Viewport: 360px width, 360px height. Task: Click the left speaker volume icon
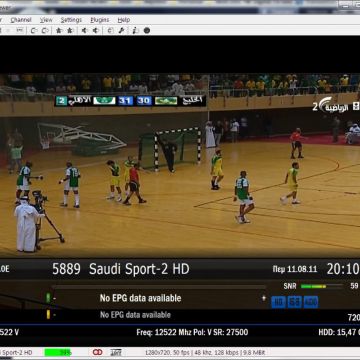pyautogui.click(x=84, y=30)
